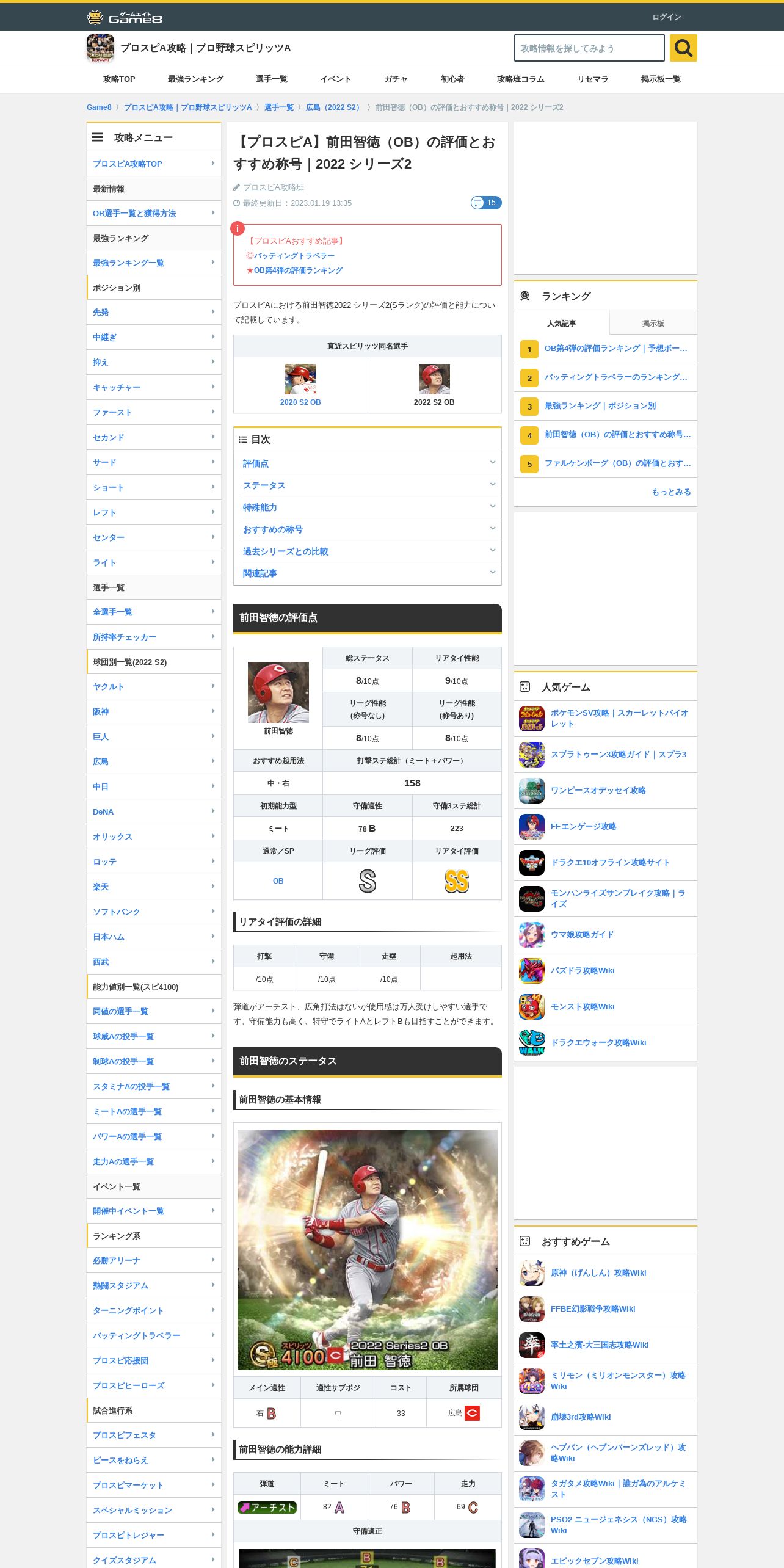Click the Game8 logo in header
Viewport: 784px width, 1568px height.
point(125,17)
